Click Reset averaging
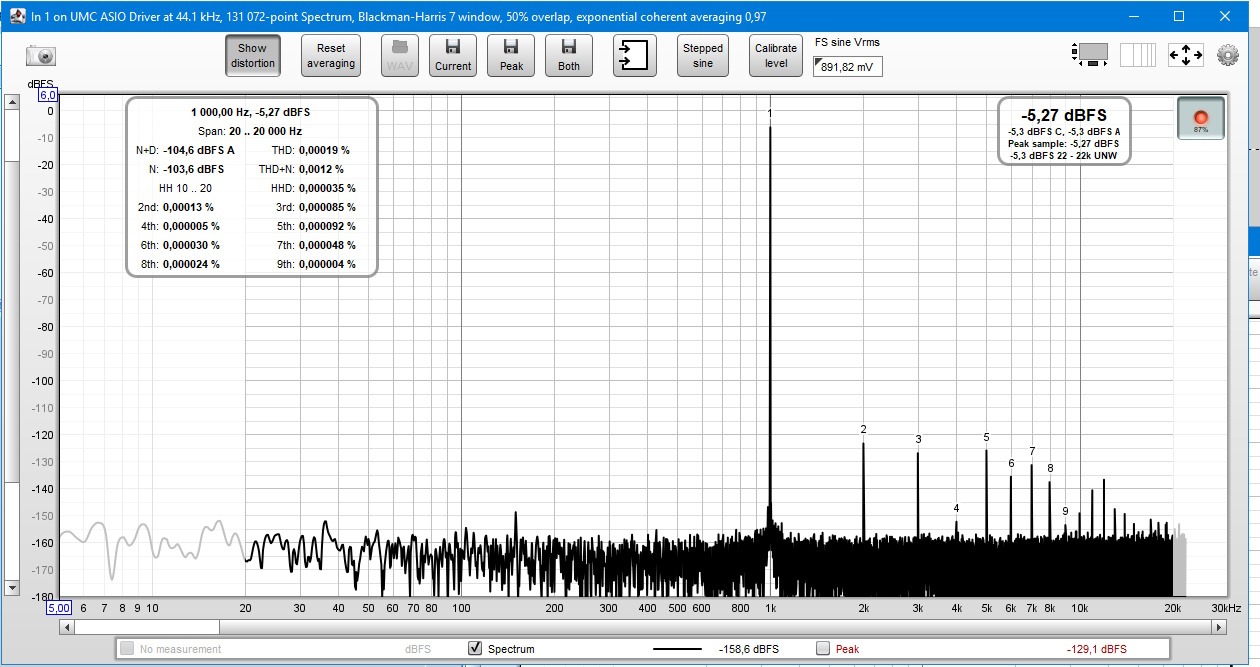Image resolution: width=1260 pixels, height=667 pixels. pyautogui.click(x=331, y=55)
